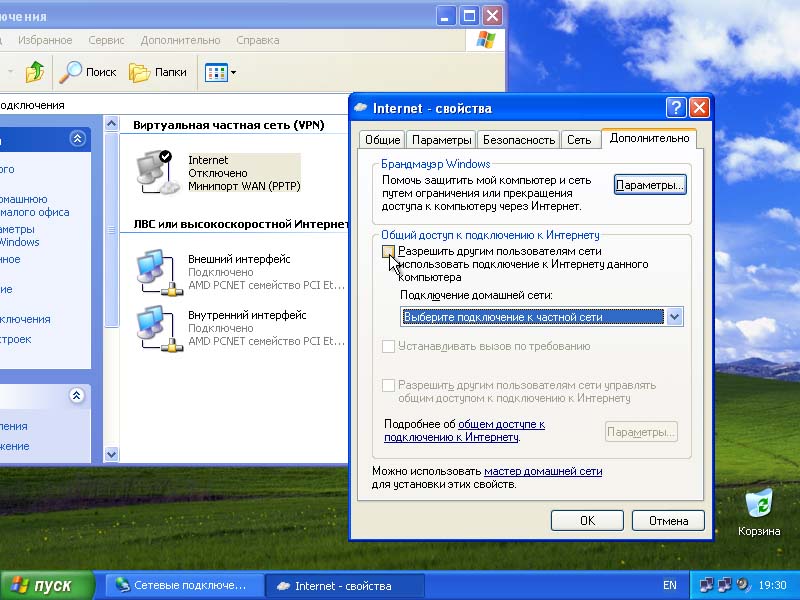This screenshot has width=800, height=600.
Task: Open the Дополнительно menu in Explorer
Action: [181, 40]
